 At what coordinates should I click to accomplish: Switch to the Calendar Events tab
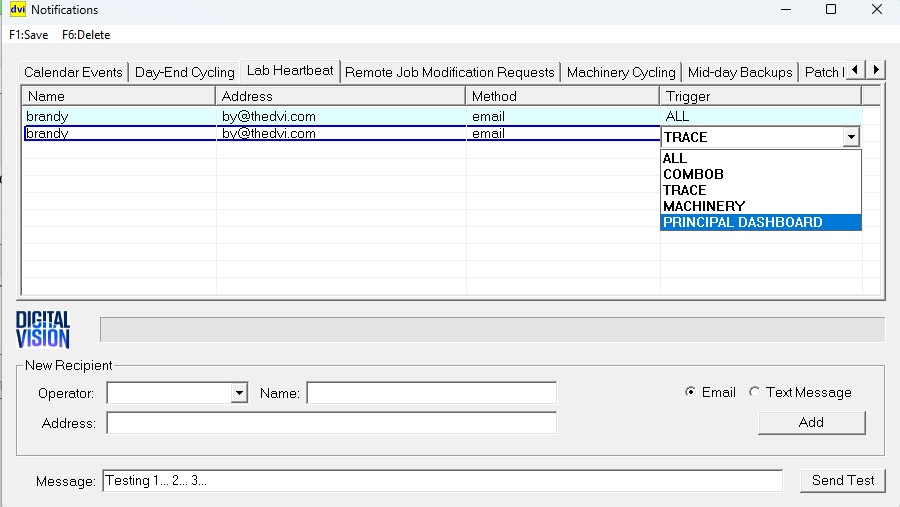coord(73,72)
